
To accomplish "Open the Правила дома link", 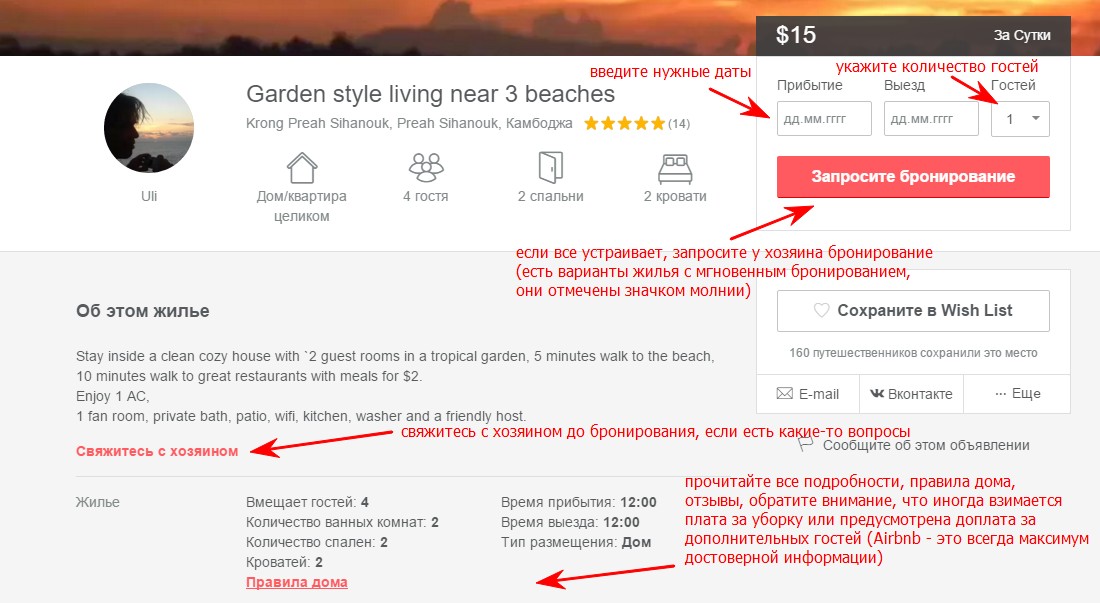I will [296, 582].
